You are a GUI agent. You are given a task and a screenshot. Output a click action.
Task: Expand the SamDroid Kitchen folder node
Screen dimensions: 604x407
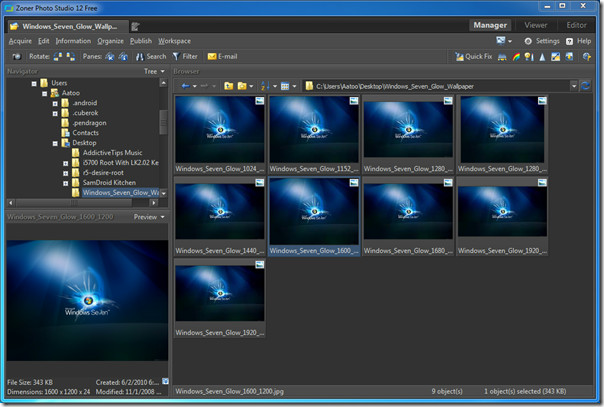click(65, 183)
